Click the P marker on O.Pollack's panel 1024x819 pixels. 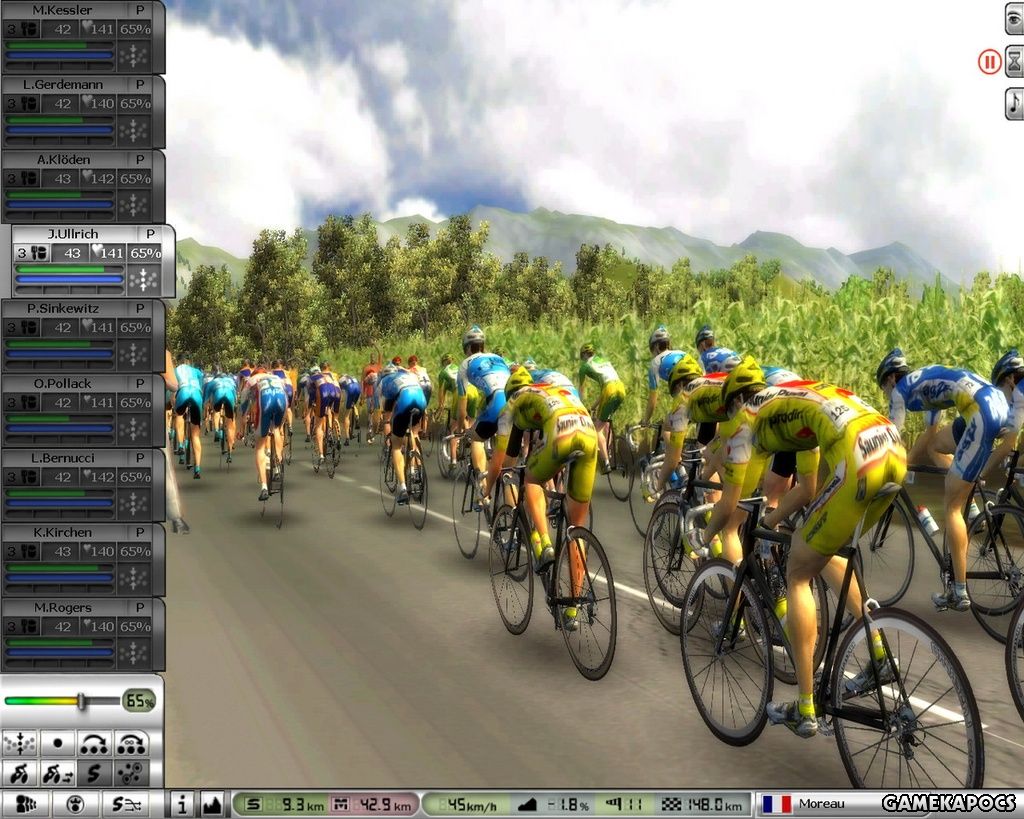140,384
